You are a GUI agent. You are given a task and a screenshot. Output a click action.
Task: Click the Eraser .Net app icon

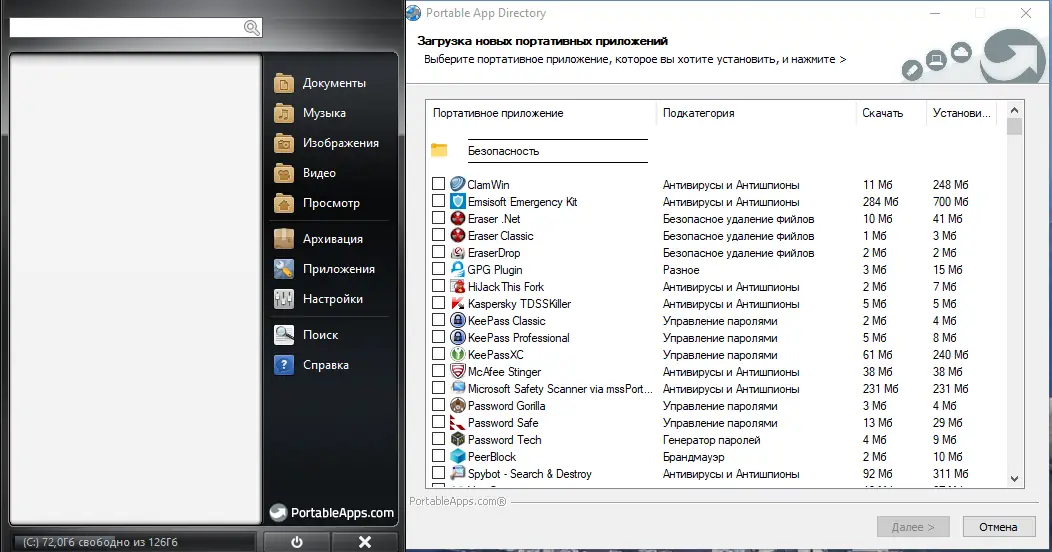pos(458,218)
